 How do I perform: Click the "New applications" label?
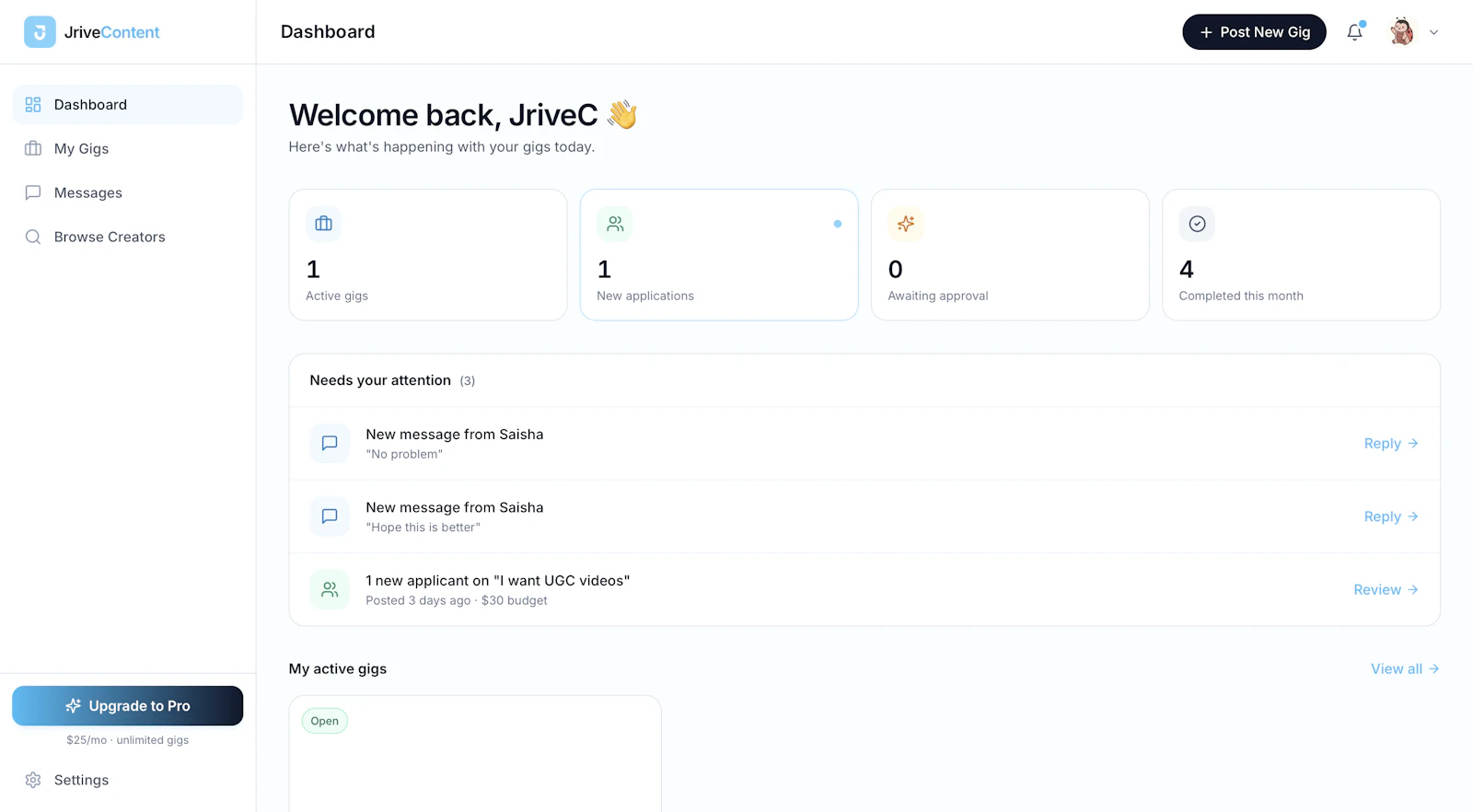[x=645, y=296]
